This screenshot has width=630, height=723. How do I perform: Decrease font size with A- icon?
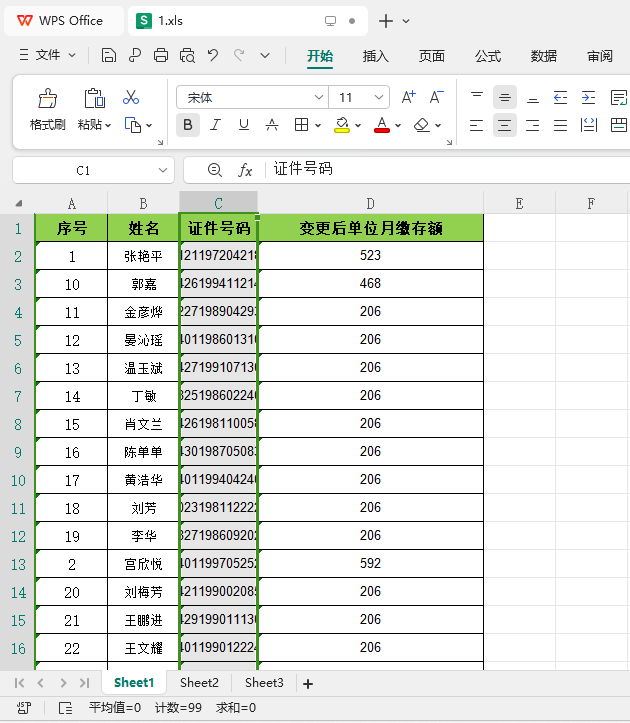[436, 97]
